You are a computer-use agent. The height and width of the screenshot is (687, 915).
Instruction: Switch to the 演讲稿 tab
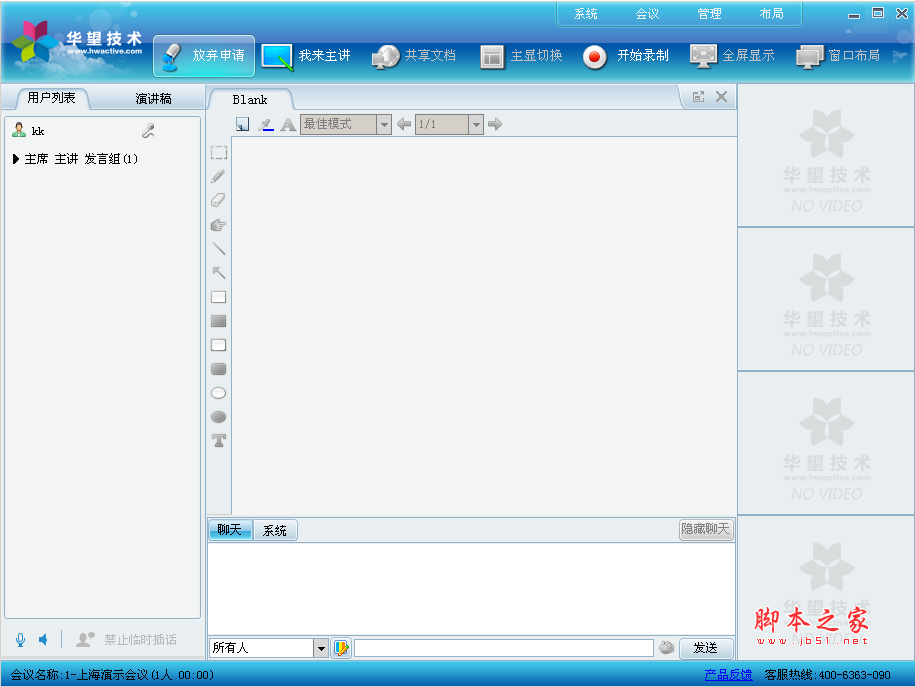point(153,99)
